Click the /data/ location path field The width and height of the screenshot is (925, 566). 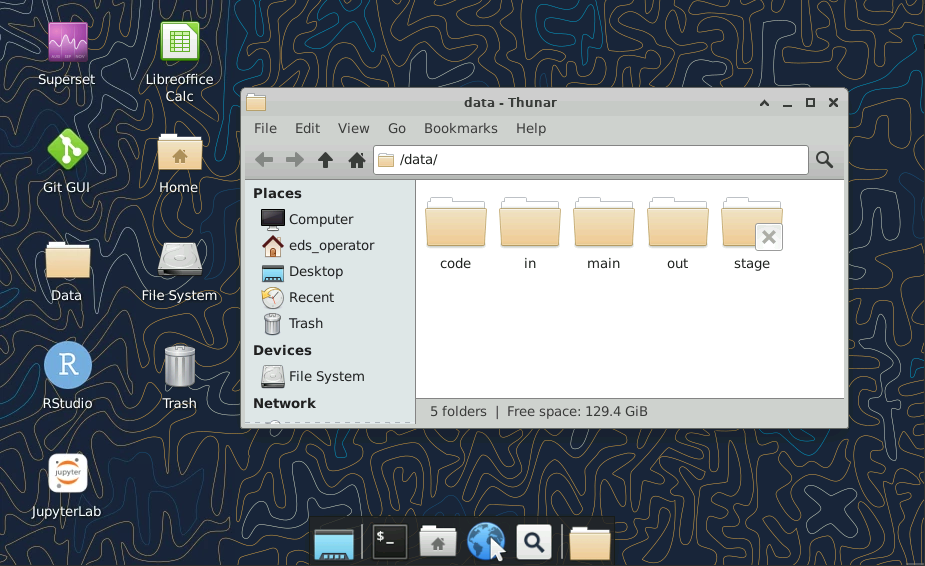591,160
